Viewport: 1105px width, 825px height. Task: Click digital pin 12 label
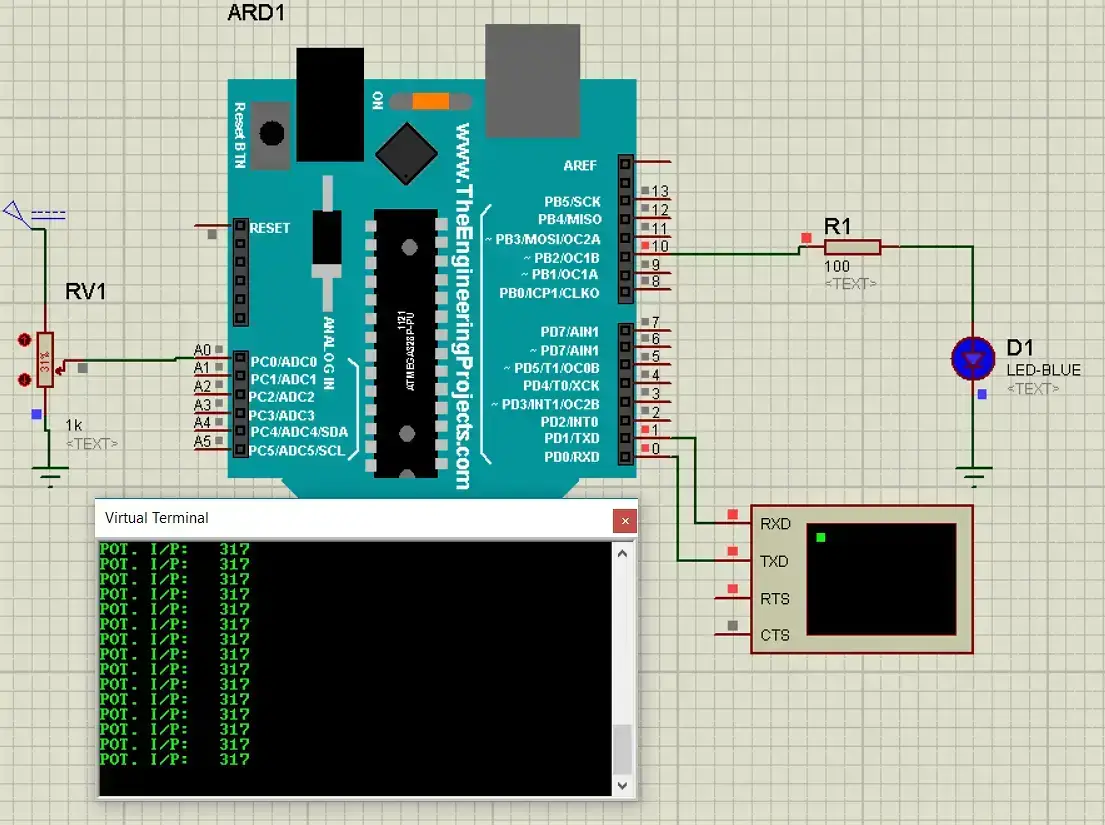[660, 210]
